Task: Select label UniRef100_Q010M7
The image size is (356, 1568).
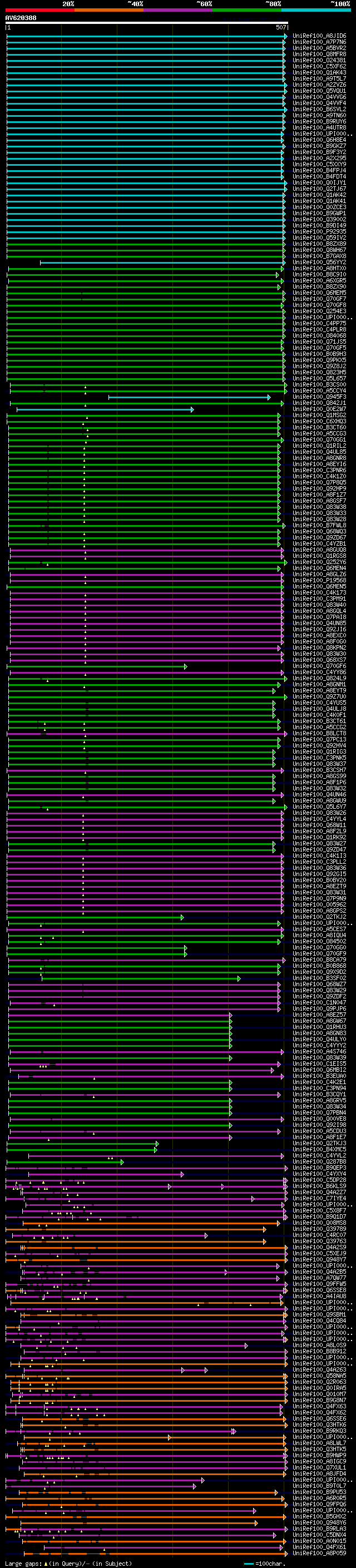Action: [319, 1394]
